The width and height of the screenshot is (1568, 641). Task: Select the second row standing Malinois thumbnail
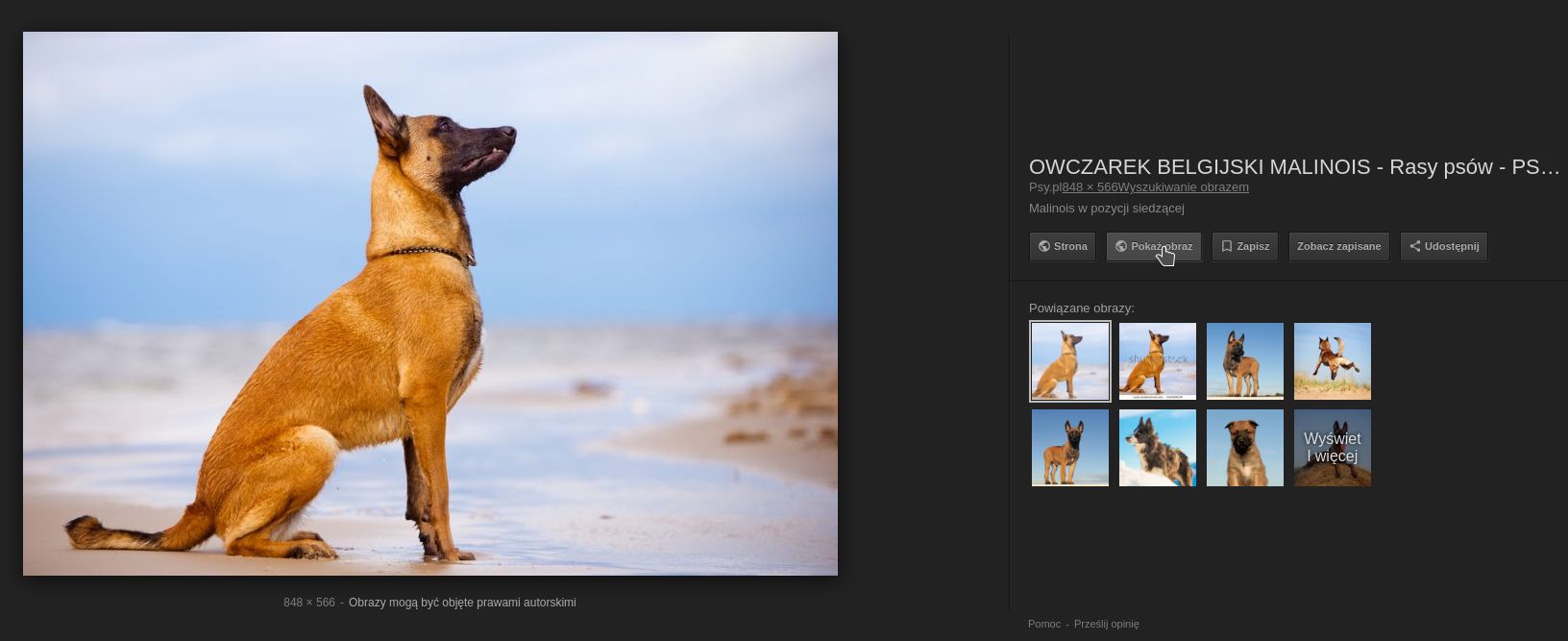[1069, 448]
